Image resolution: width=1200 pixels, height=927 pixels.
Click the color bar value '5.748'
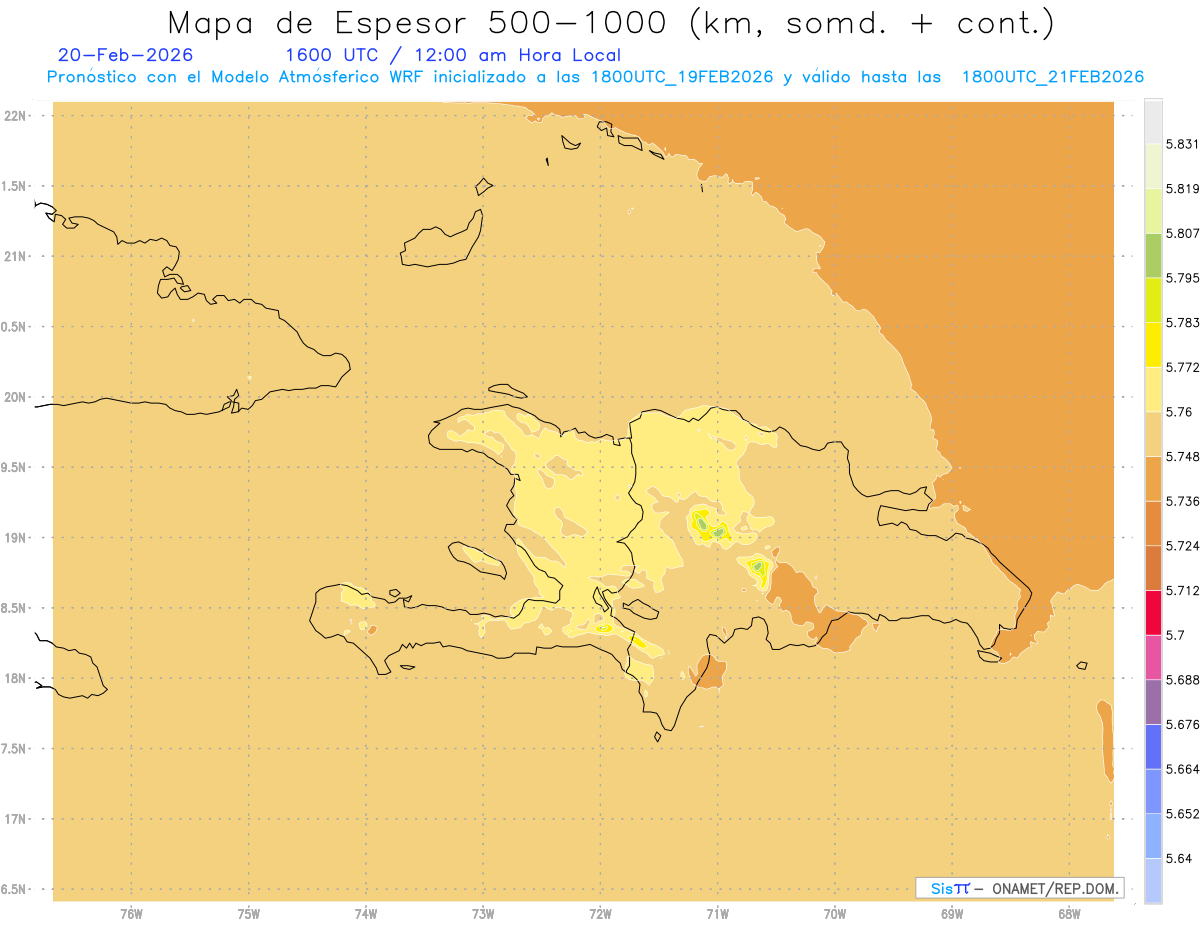pos(1184,457)
